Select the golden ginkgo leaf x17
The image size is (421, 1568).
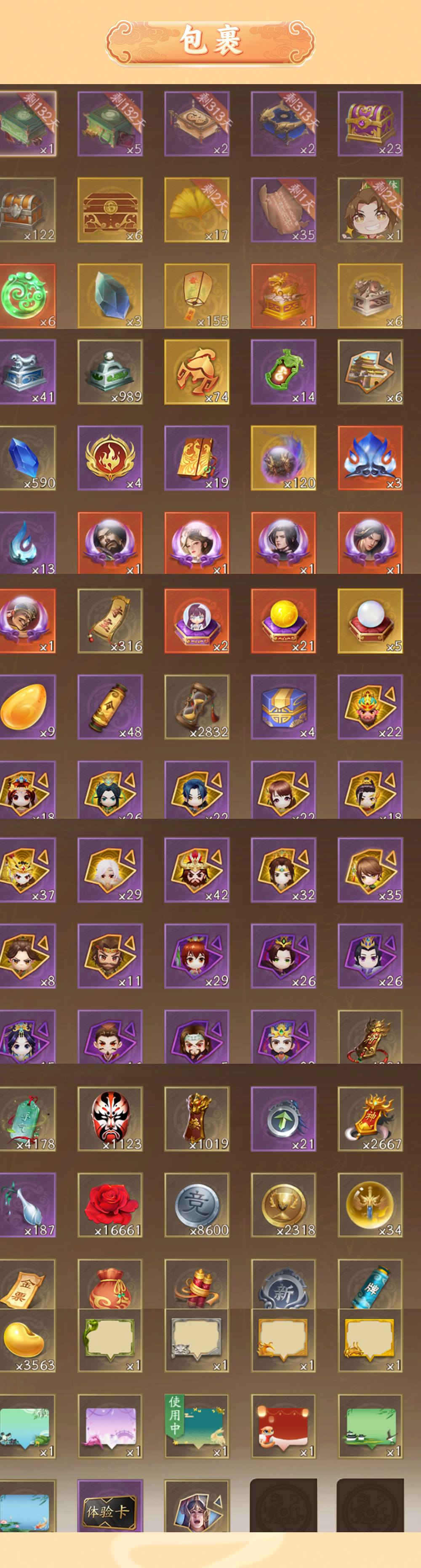pos(197,210)
